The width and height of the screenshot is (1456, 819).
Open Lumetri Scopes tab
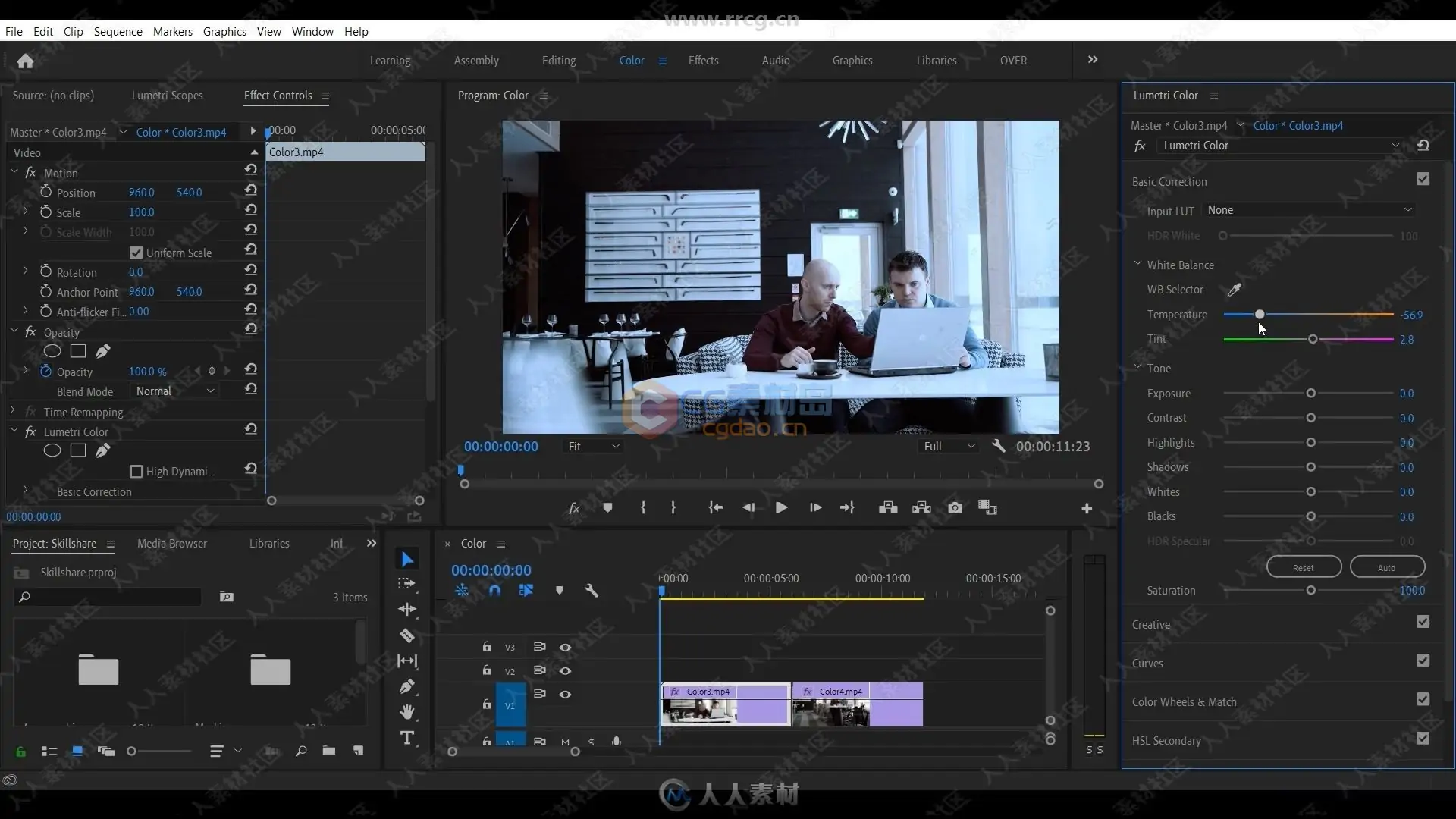click(167, 96)
